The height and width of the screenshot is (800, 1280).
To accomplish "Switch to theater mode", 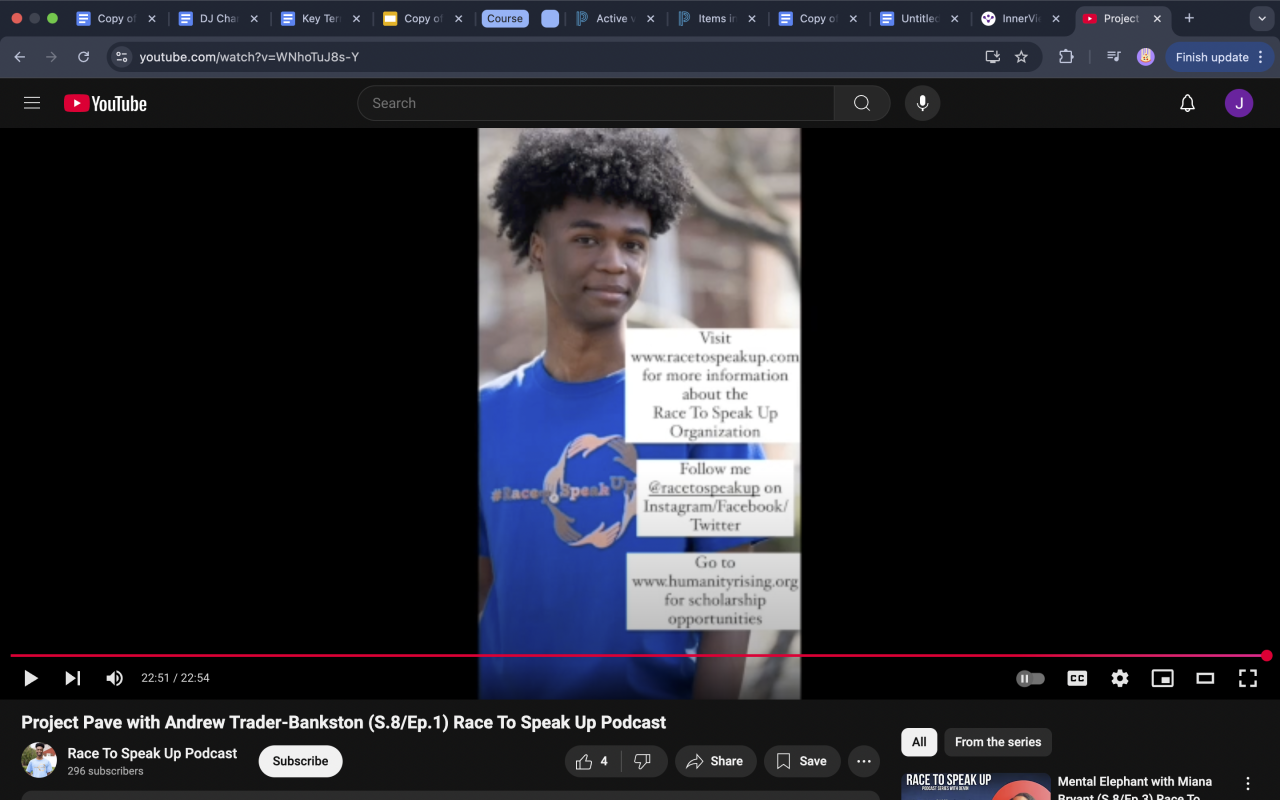I will (x=1205, y=678).
